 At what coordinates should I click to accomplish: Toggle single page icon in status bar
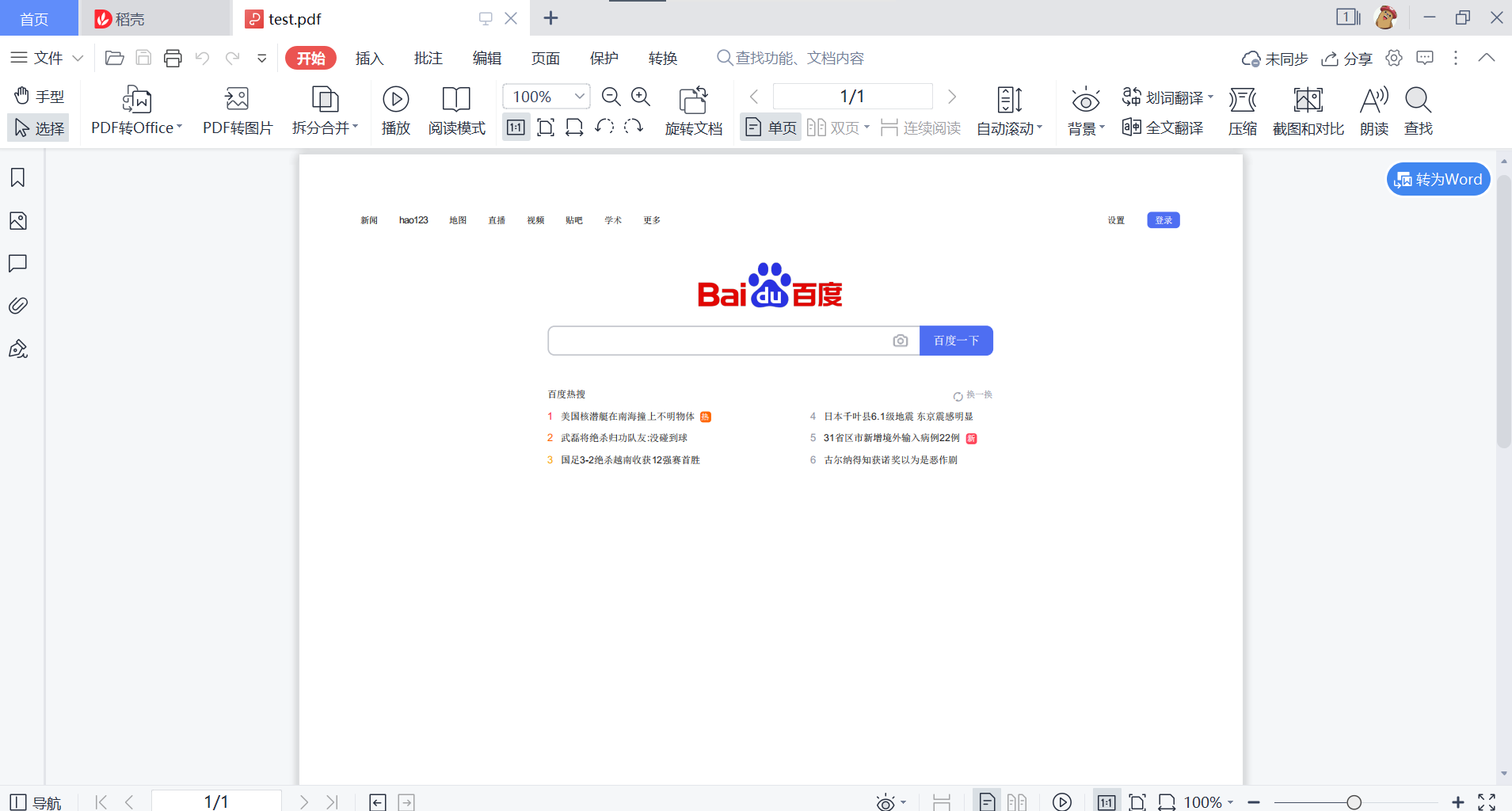pyautogui.click(x=987, y=801)
